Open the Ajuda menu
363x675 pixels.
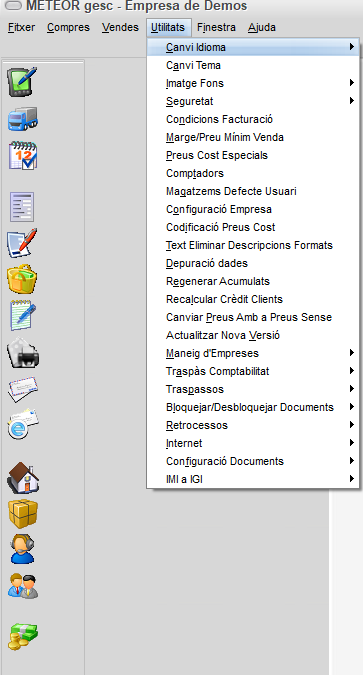(x=262, y=28)
